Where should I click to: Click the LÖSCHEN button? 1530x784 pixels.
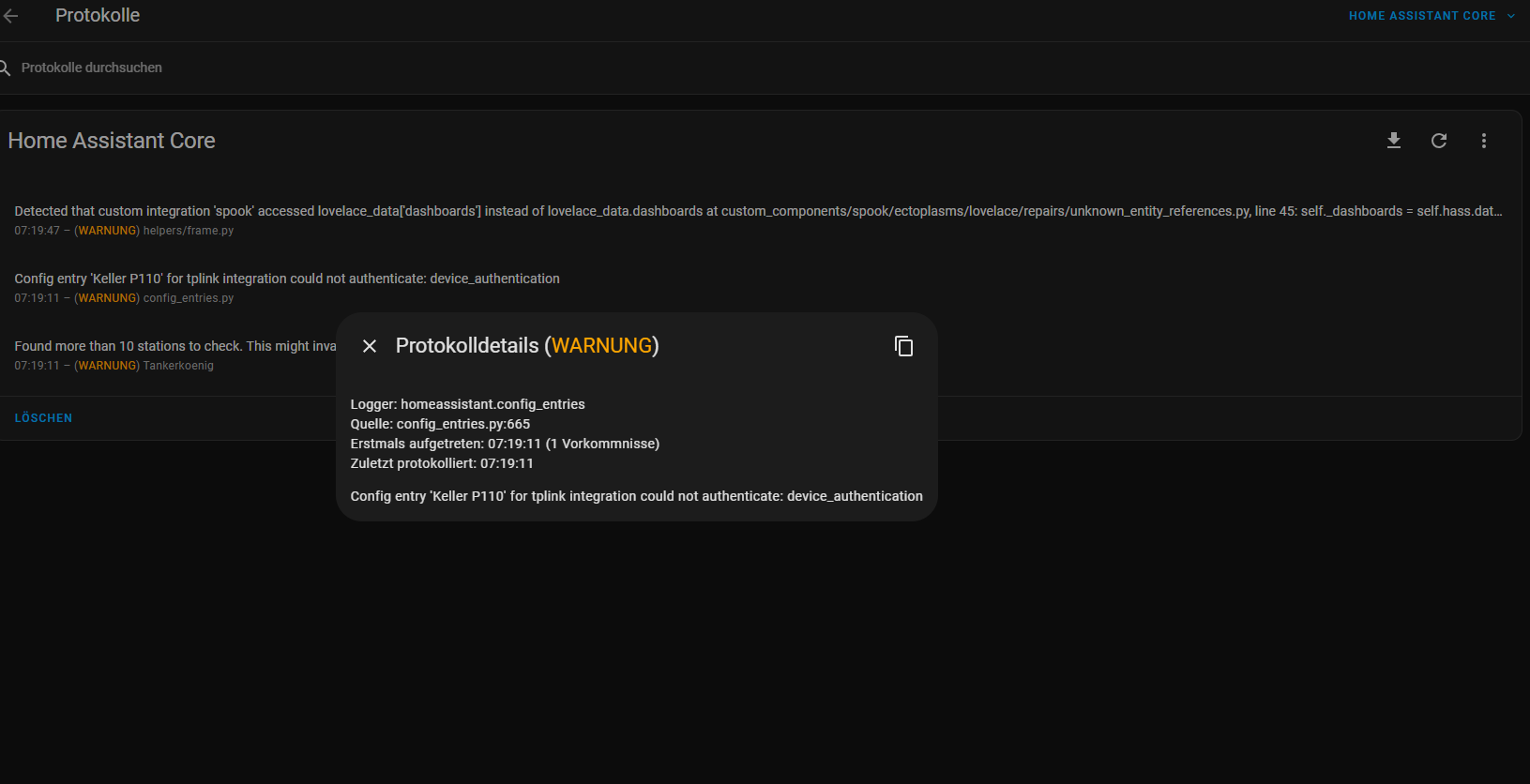[x=43, y=418]
